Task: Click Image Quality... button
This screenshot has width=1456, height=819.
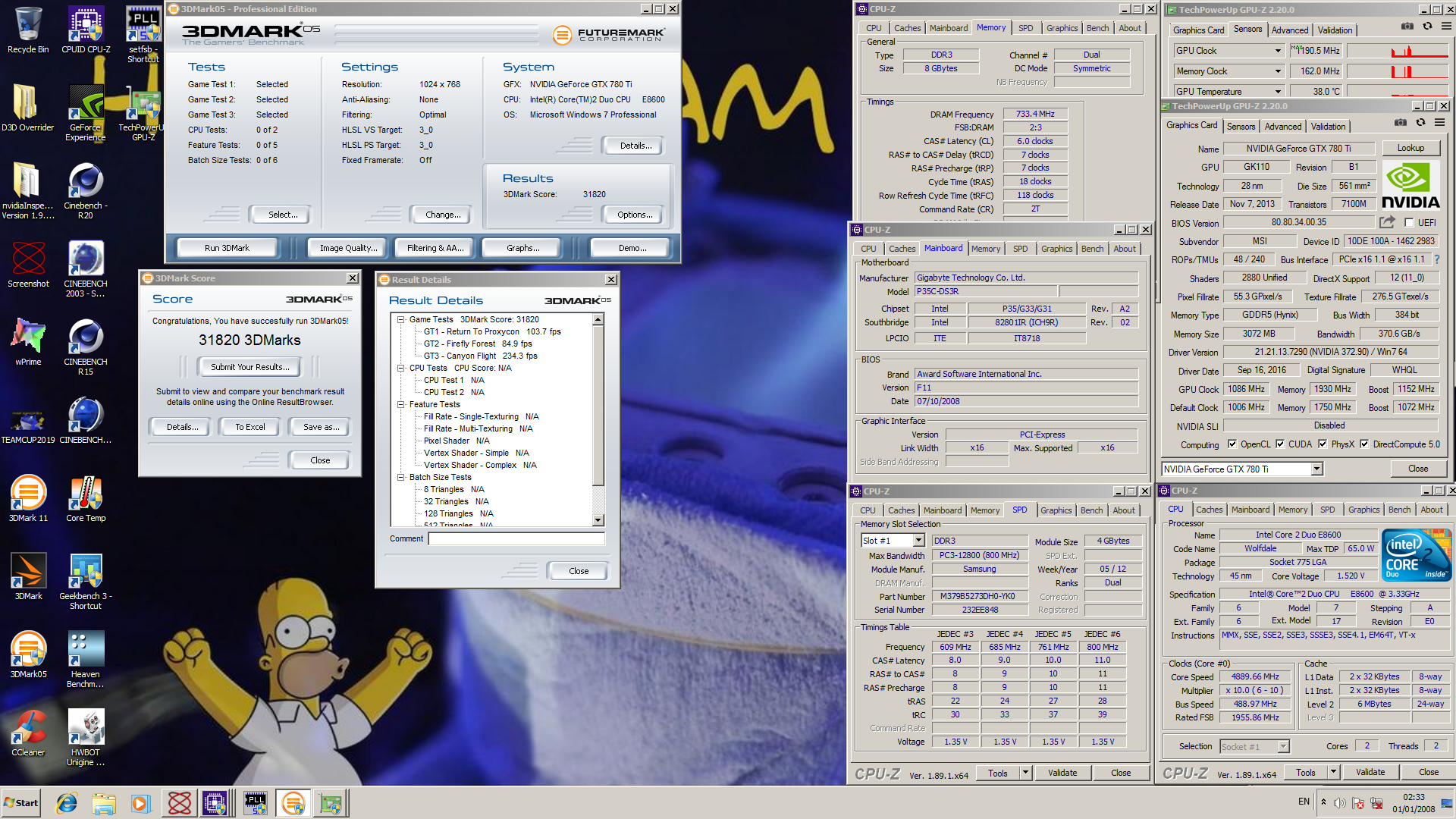Action: point(348,248)
